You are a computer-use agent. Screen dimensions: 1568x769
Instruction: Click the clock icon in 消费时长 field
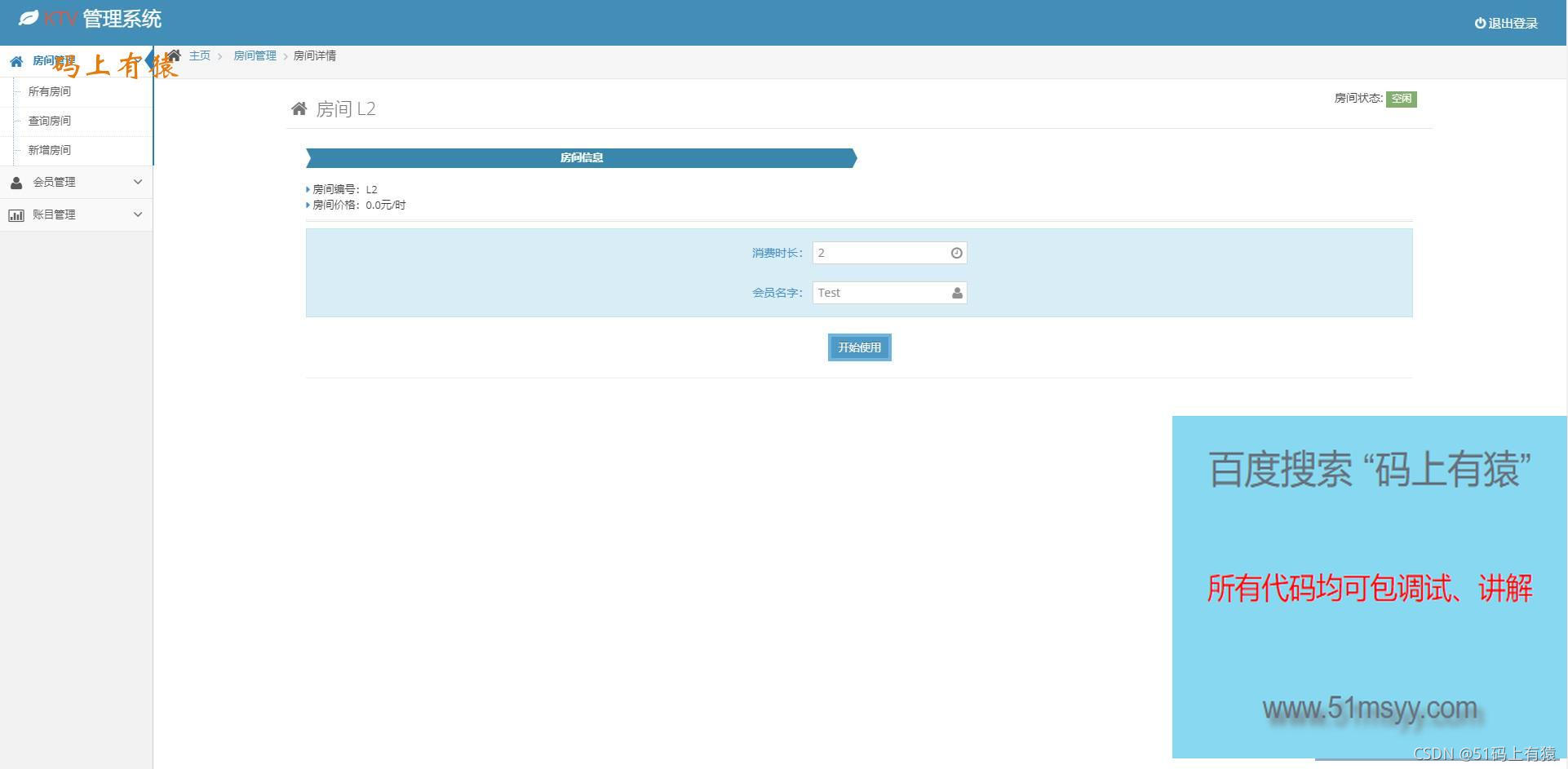pos(957,253)
